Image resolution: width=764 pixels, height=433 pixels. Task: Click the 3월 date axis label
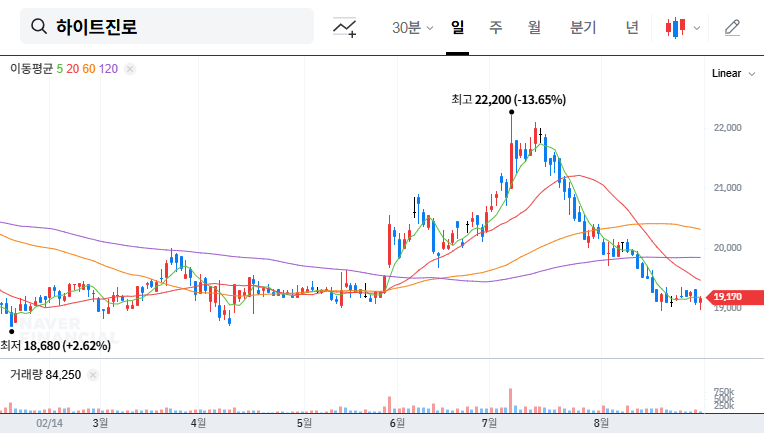[x=100, y=423]
